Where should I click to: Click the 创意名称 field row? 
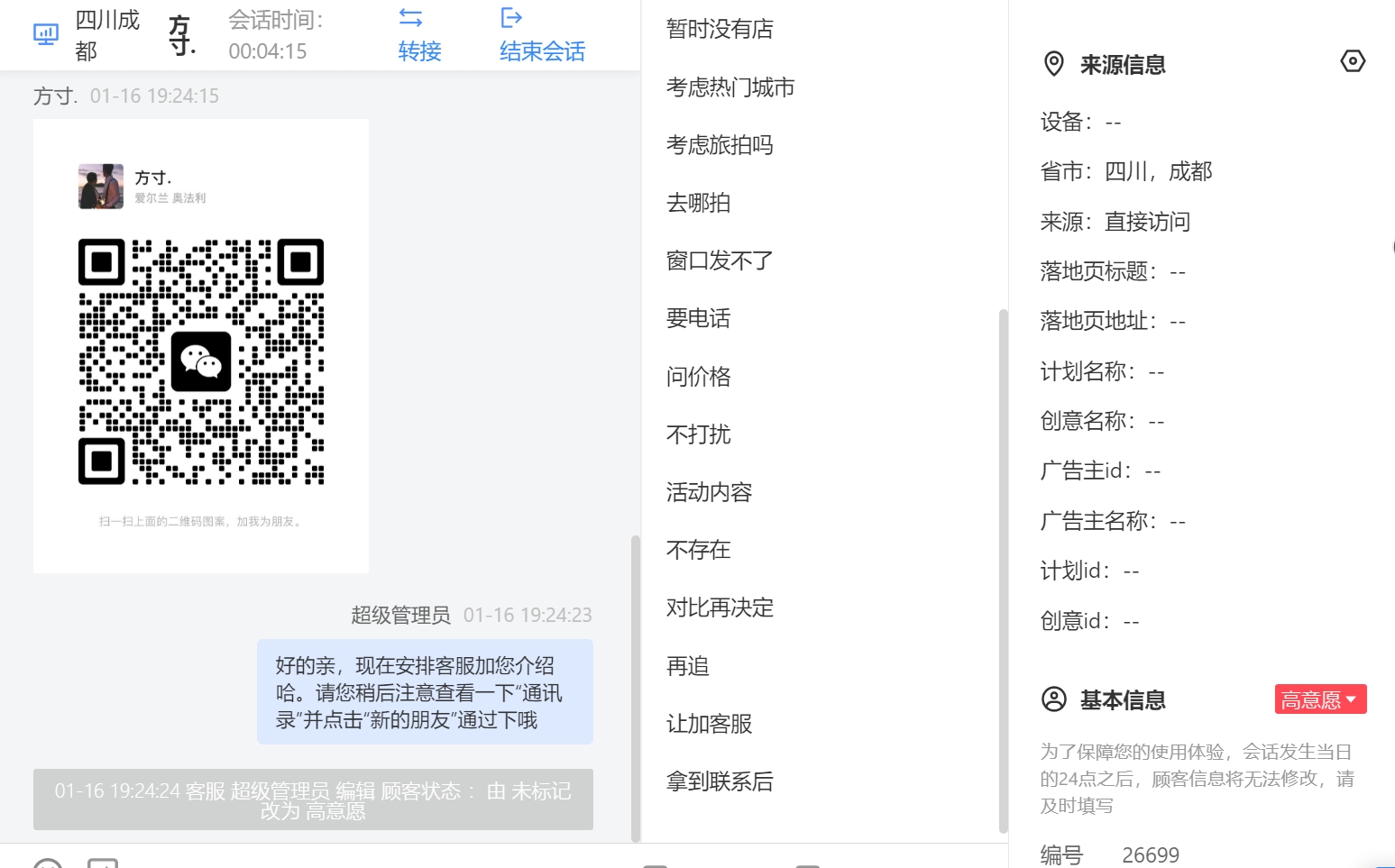[1102, 421]
